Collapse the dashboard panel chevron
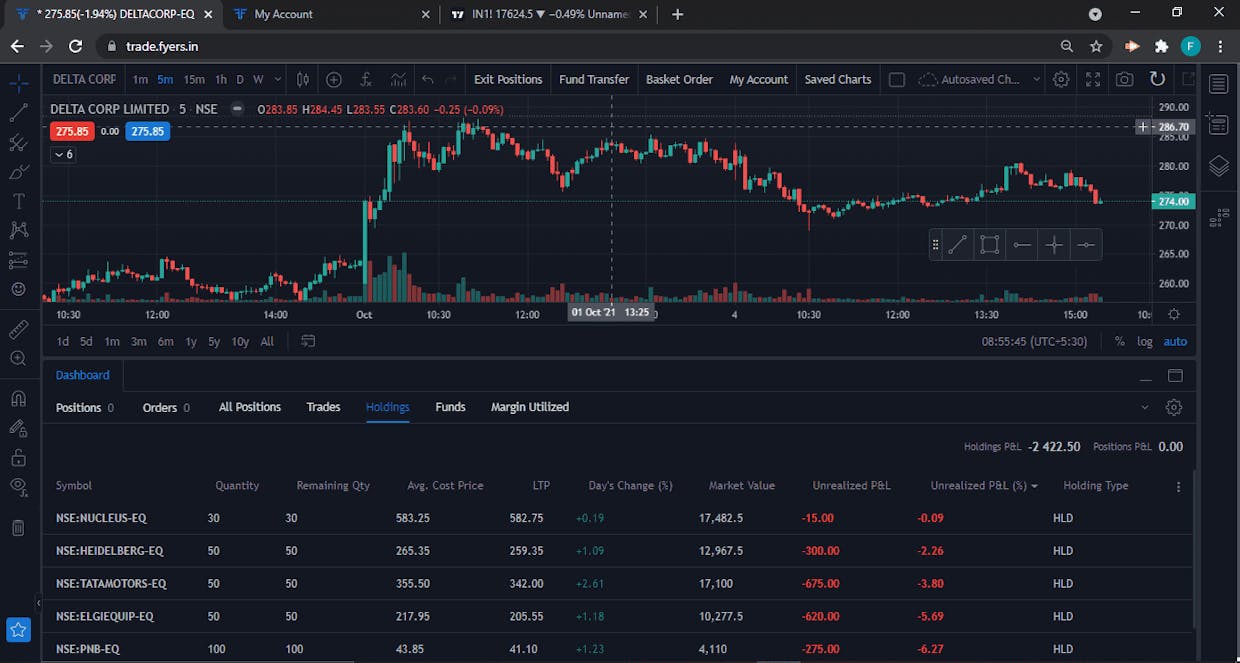This screenshot has height=663, width=1240. click(1145, 407)
